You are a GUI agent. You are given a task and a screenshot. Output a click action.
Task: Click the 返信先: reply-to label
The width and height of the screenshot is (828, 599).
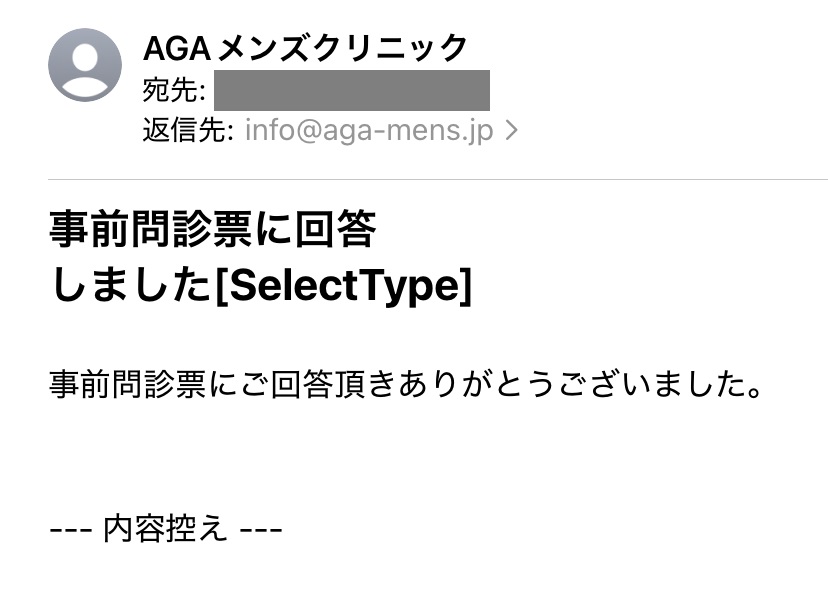coord(188,130)
